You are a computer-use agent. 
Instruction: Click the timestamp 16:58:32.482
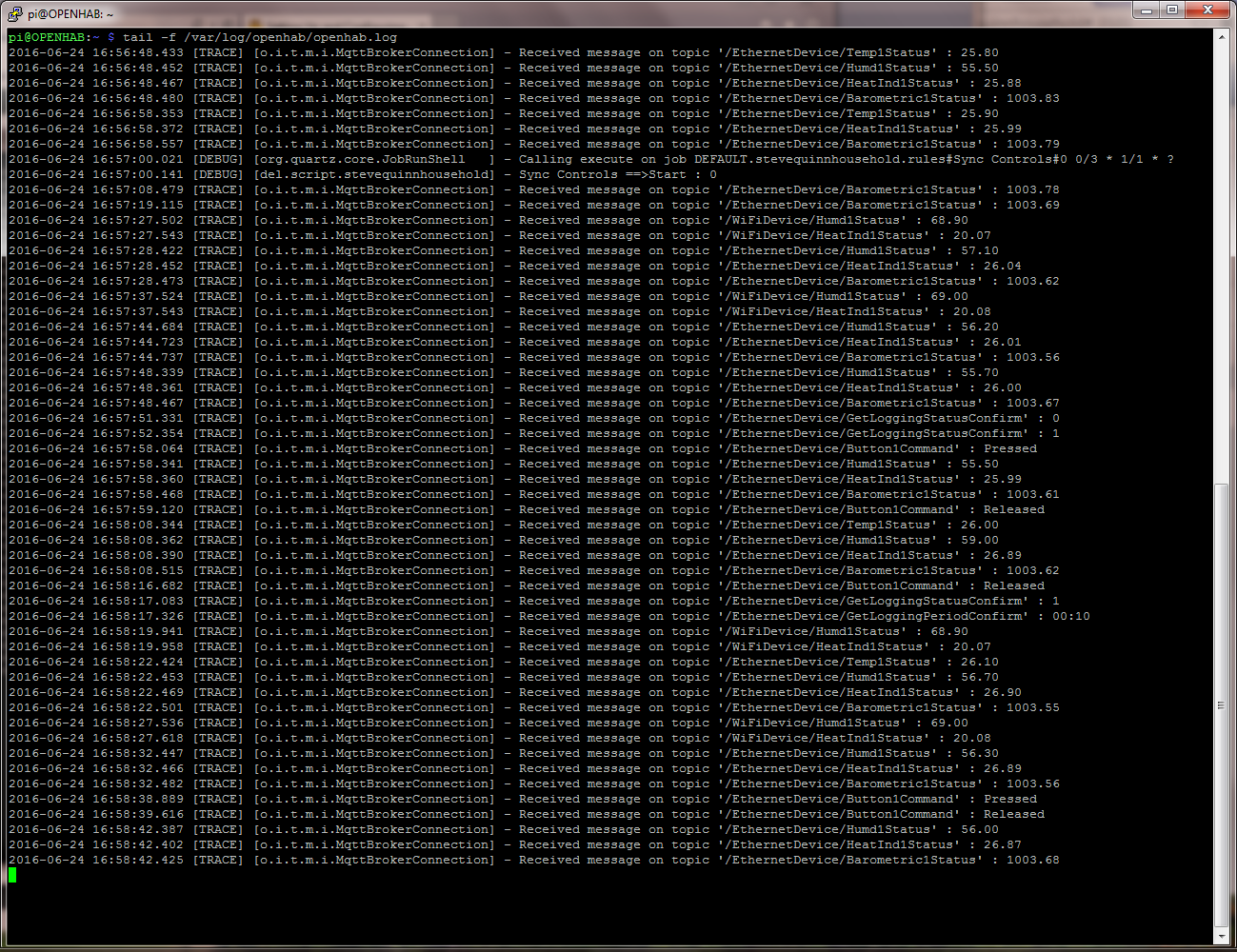[x=138, y=783]
